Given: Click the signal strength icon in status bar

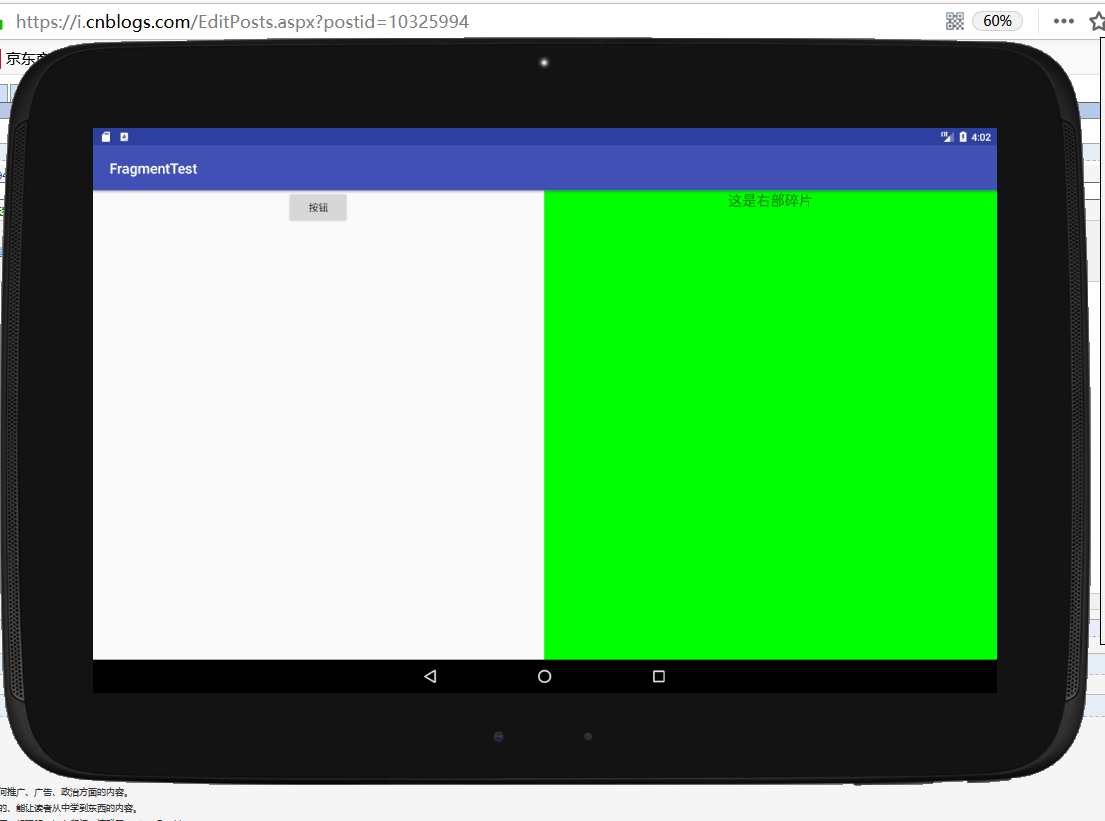Looking at the screenshot, I should pyautogui.click(x=947, y=137).
